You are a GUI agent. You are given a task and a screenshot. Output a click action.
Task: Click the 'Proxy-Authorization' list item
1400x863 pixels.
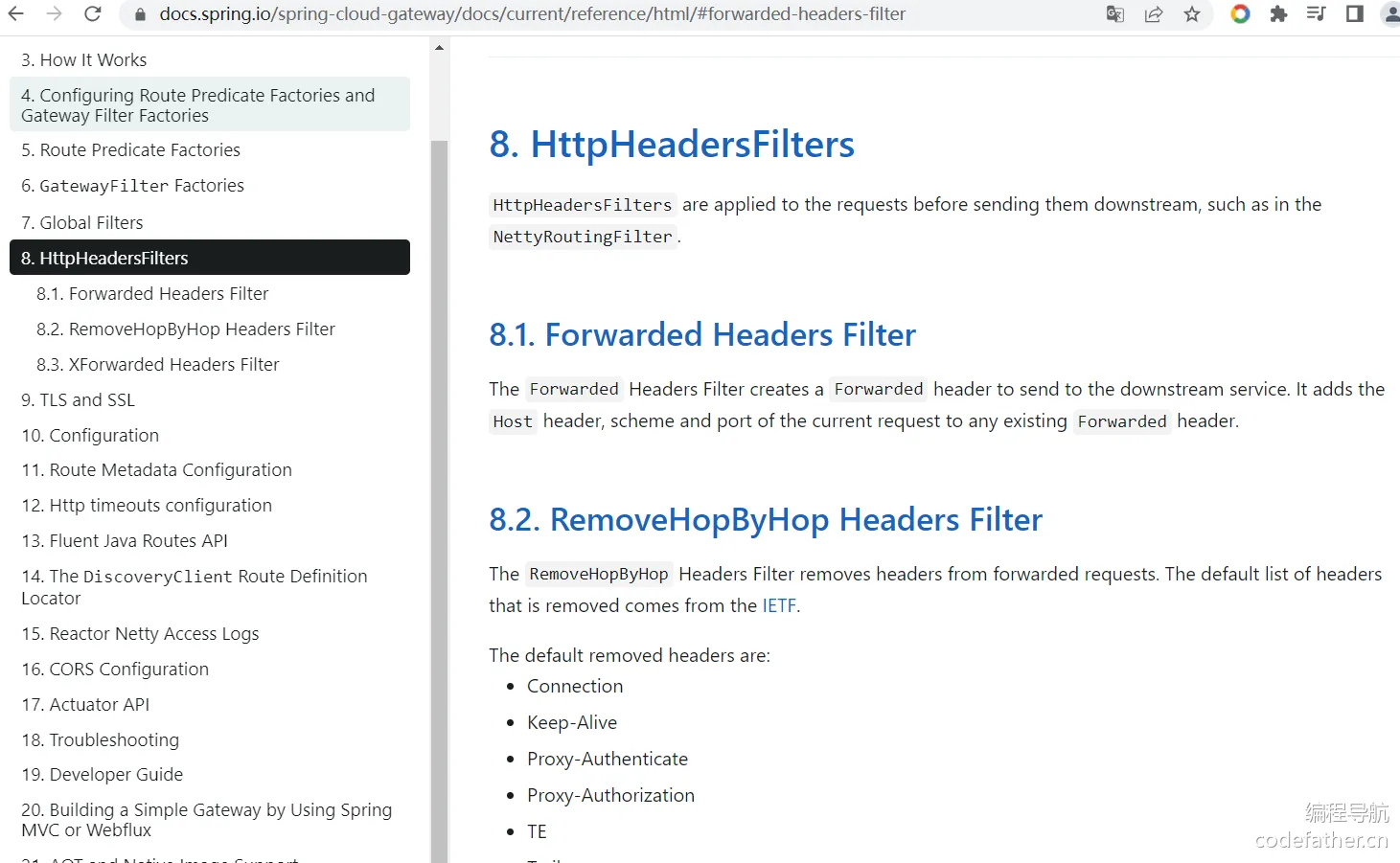pos(610,796)
